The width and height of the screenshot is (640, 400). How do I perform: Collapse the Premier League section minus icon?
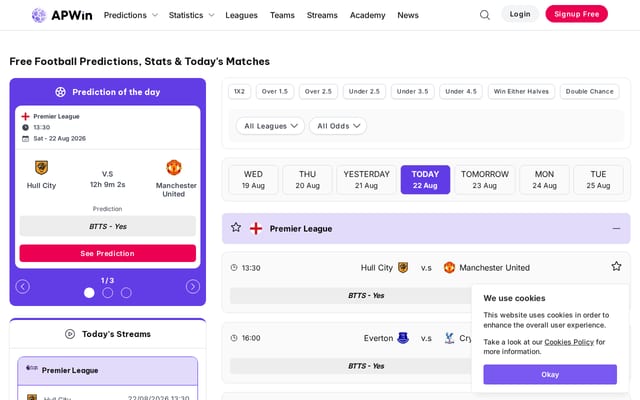[x=616, y=229]
